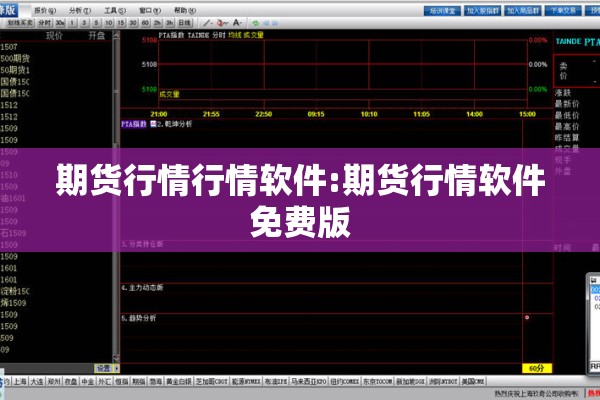
Task: Open the 帮助 menu
Action: [x=185, y=11]
